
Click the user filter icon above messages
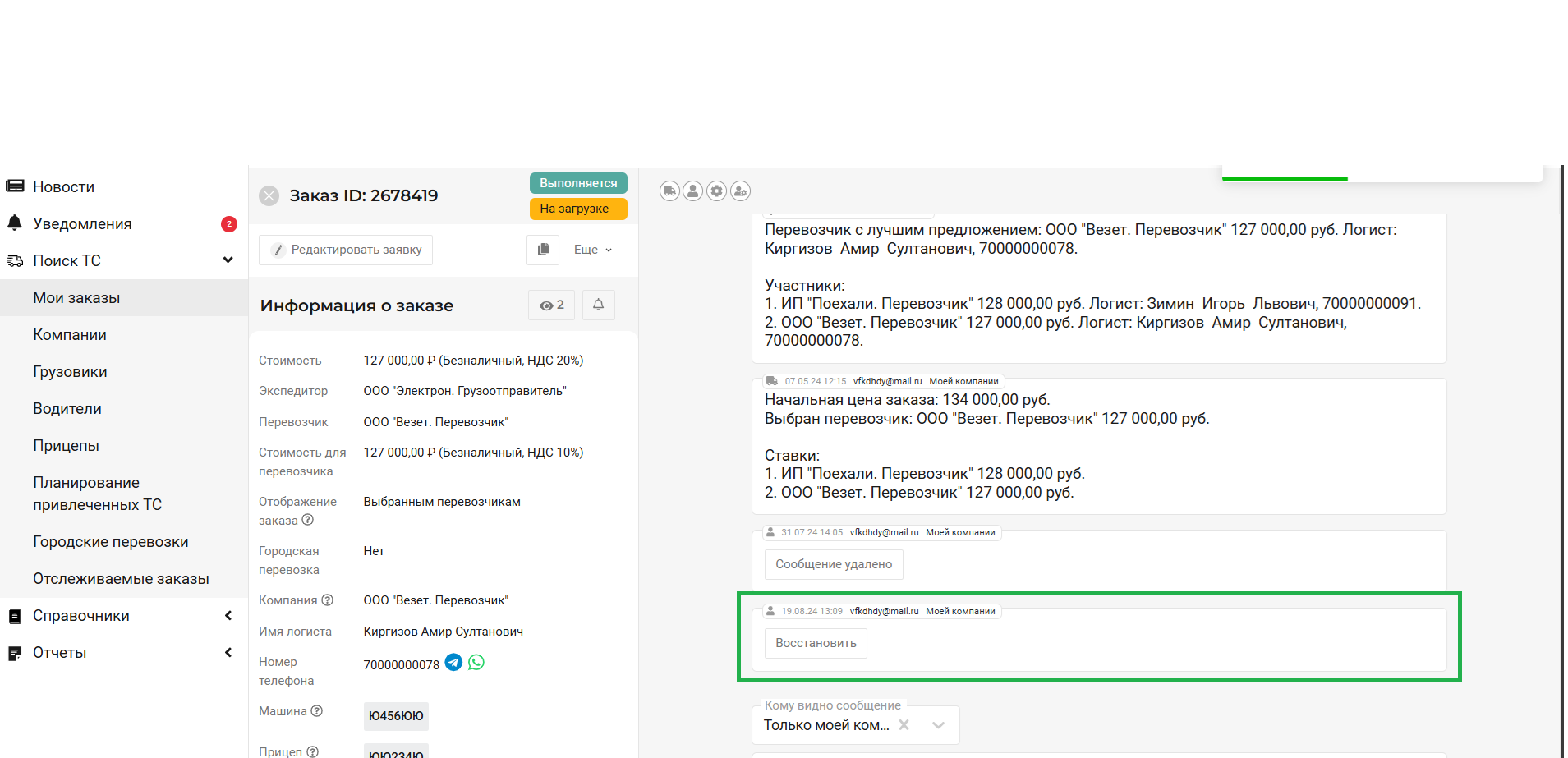(693, 191)
